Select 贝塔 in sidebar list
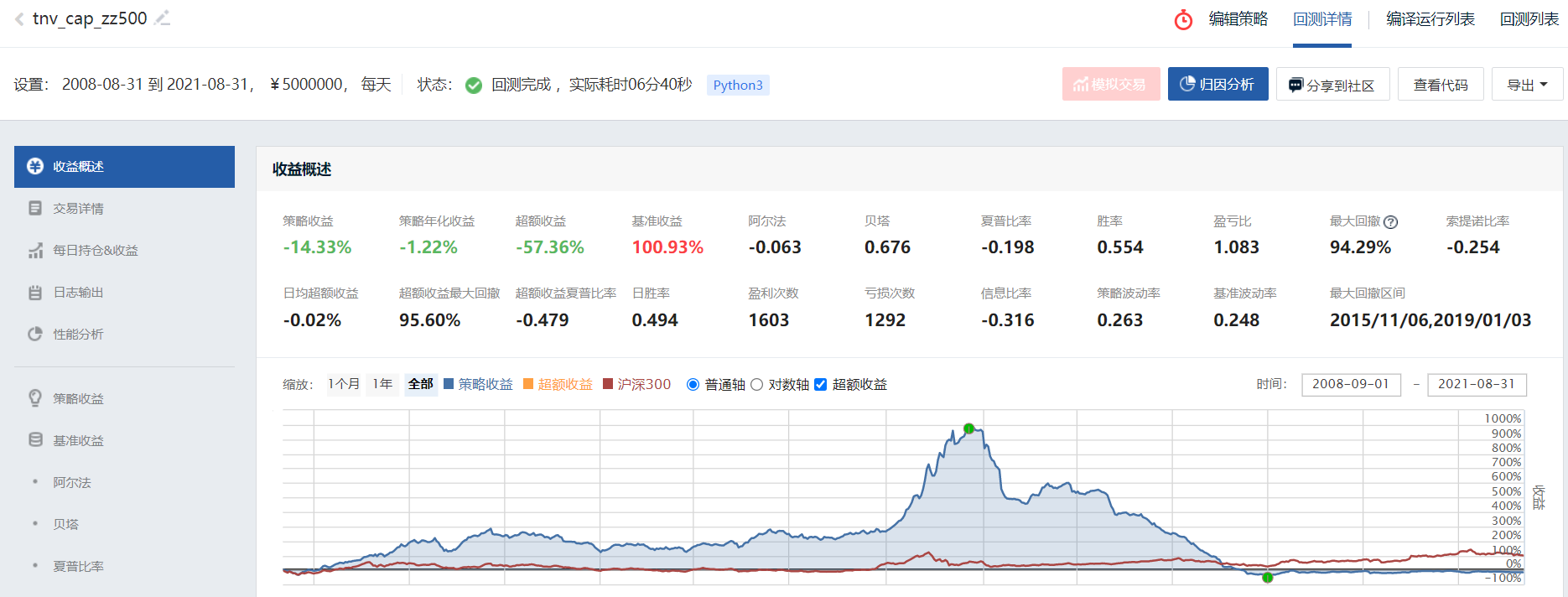Image resolution: width=1568 pixels, height=597 pixels. (65, 524)
